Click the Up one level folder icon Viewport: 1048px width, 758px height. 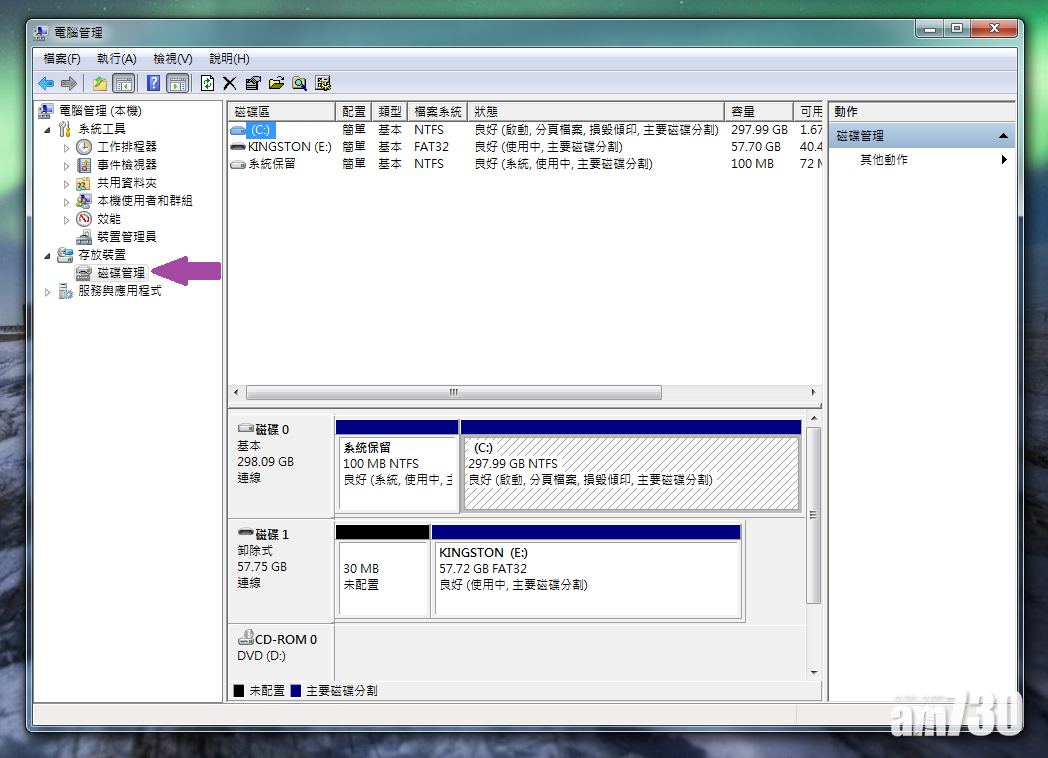click(x=100, y=84)
